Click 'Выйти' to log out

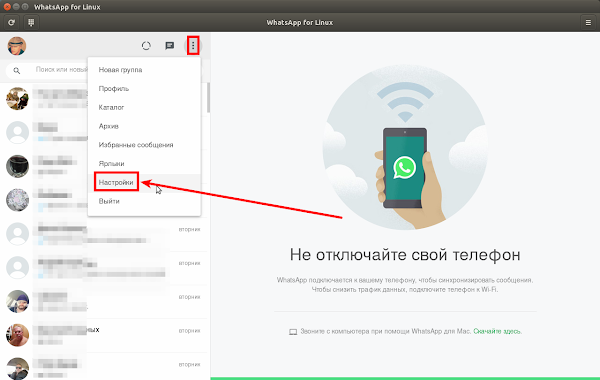pyautogui.click(x=144, y=201)
